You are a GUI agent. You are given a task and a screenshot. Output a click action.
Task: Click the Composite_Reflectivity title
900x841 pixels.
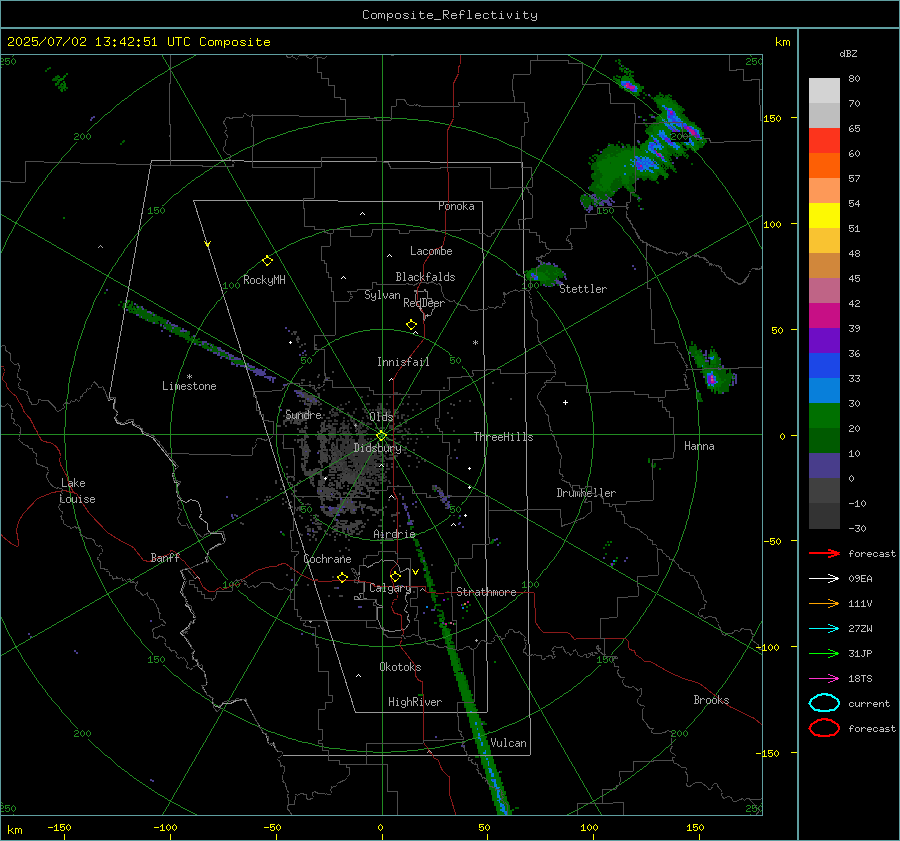[x=450, y=15]
